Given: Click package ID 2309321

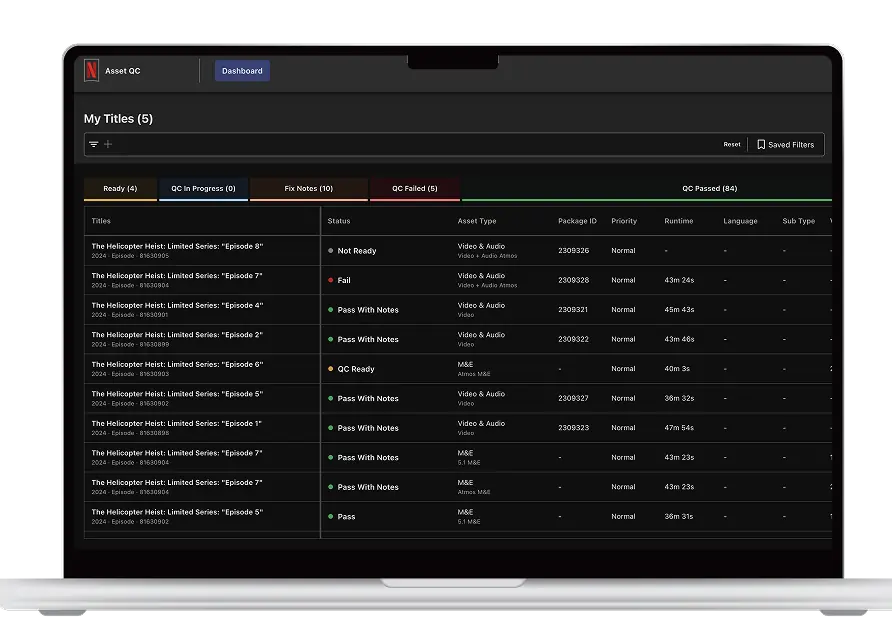Looking at the screenshot, I should tap(573, 310).
